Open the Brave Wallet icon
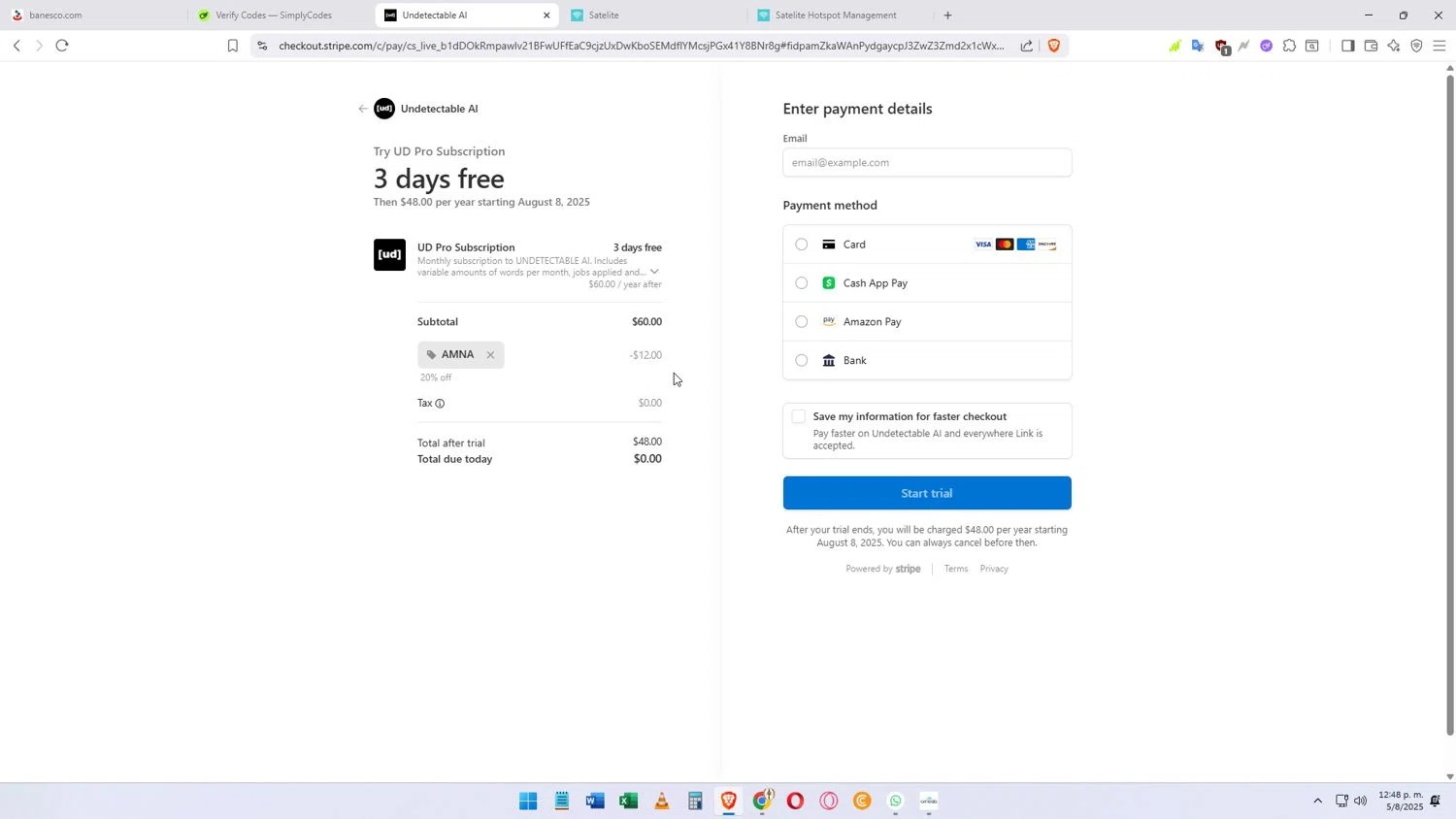 [x=1372, y=46]
